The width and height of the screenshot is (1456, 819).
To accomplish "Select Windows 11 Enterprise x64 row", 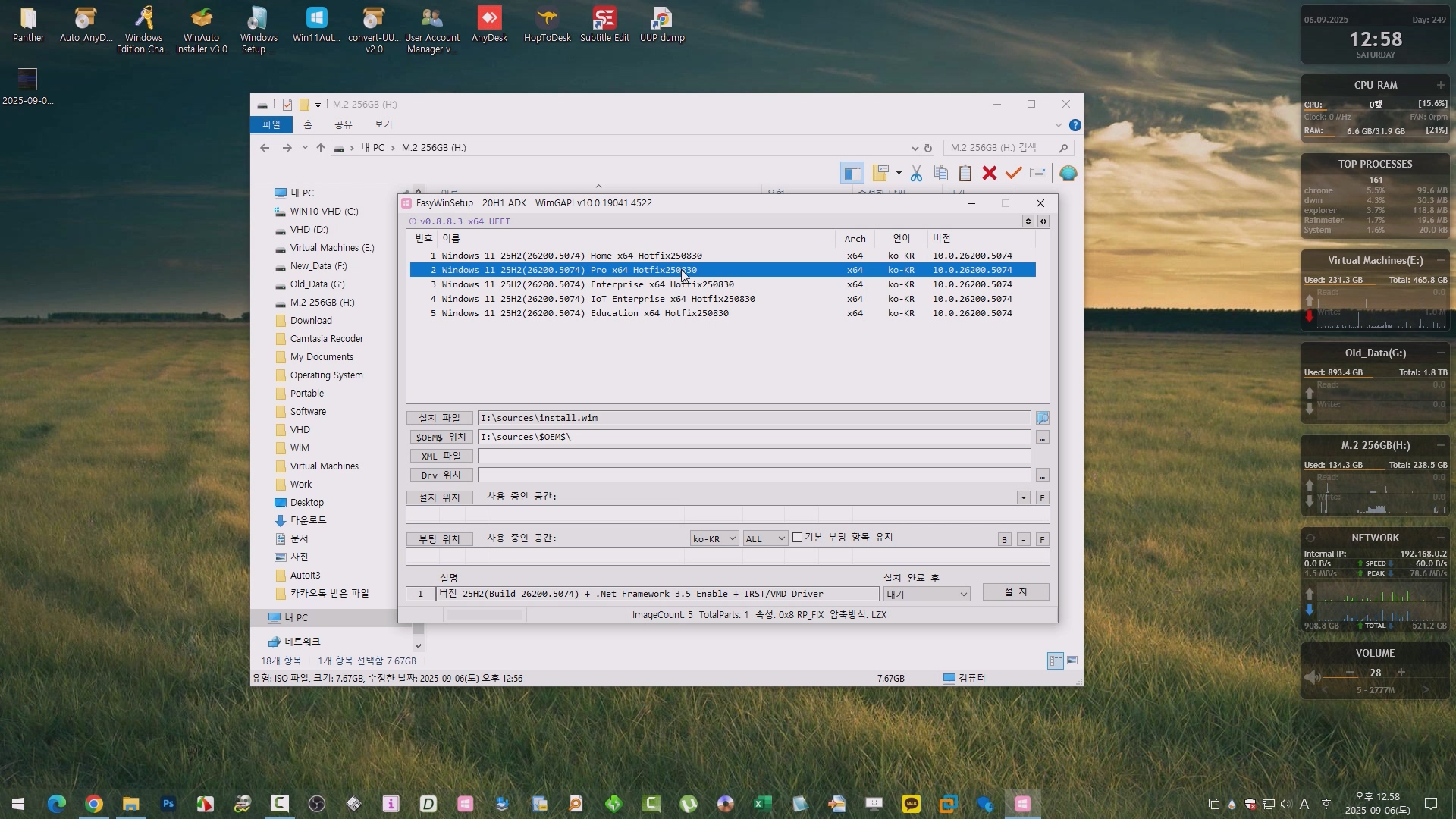I will tap(722, 284).
